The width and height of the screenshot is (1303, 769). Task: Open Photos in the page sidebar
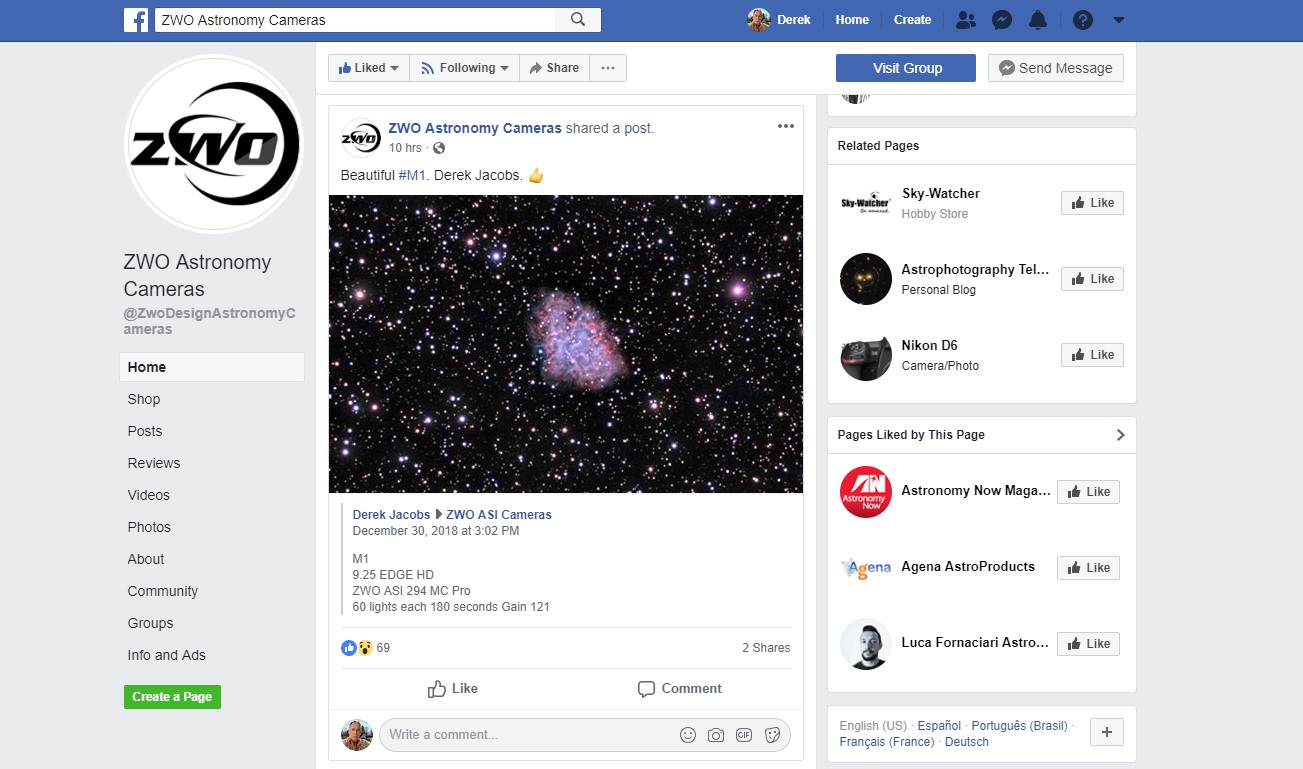click(x=149, y=527)
